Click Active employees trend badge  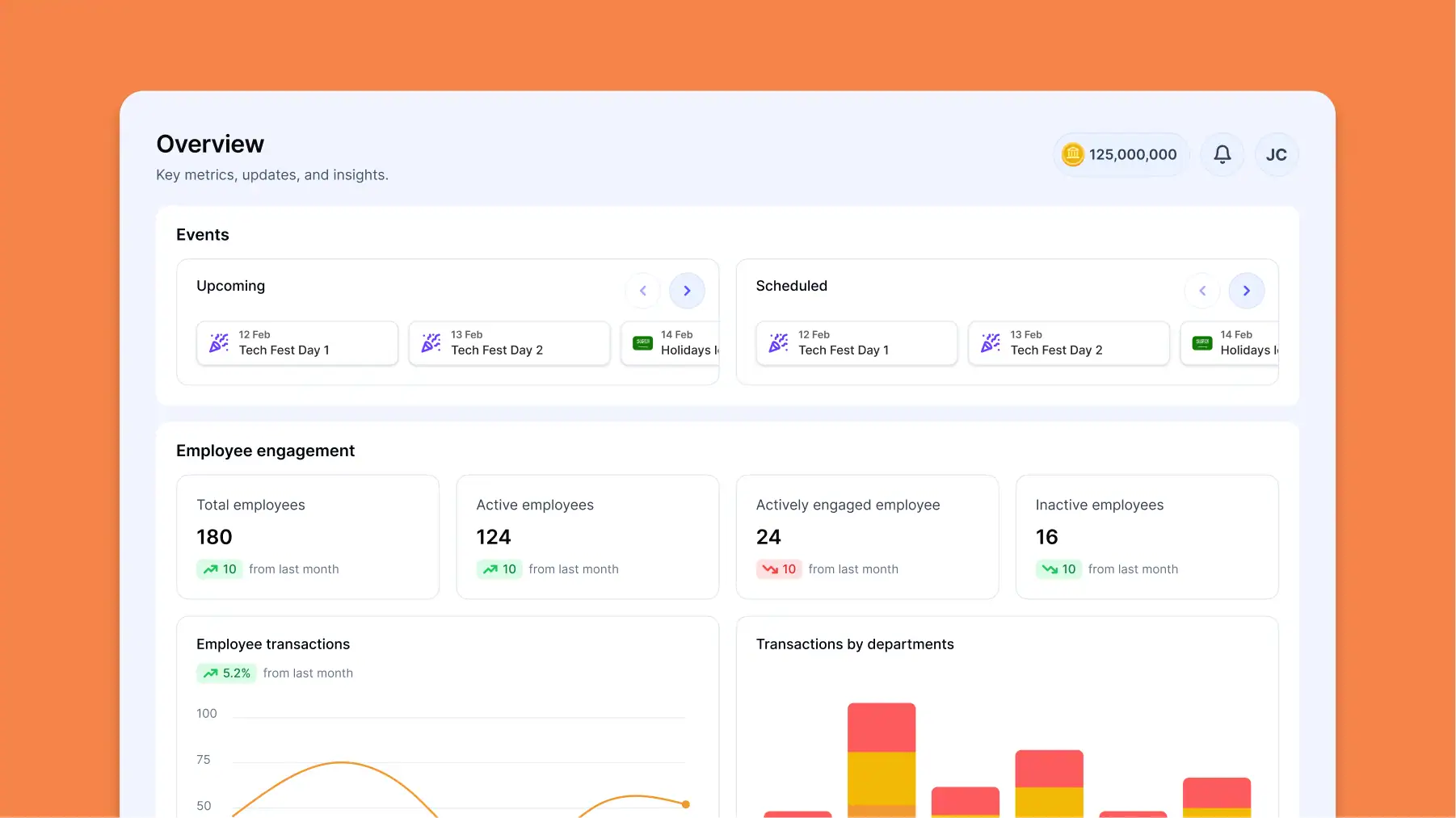coord(499,569)
